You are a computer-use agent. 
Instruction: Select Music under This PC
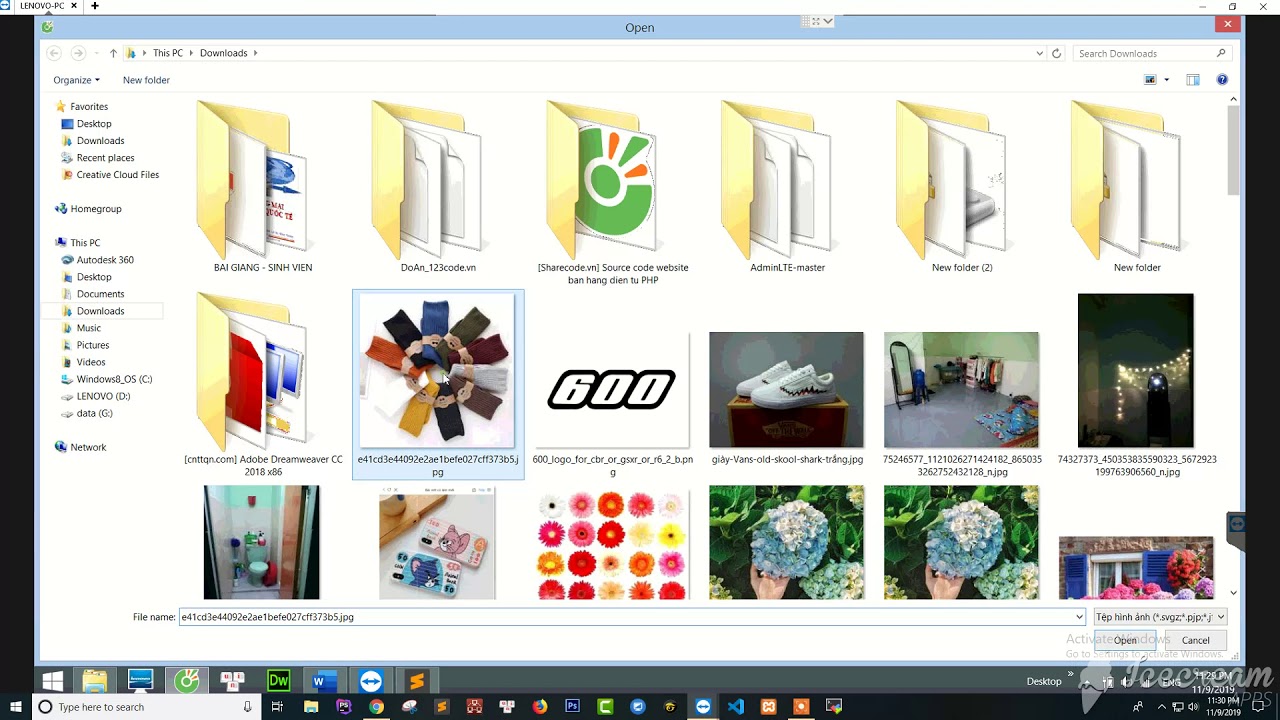(89, 328)
